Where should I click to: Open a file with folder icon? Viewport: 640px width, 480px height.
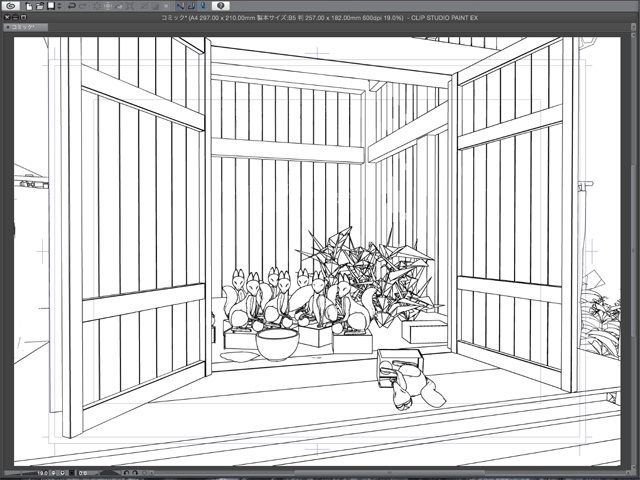(40, 6)
